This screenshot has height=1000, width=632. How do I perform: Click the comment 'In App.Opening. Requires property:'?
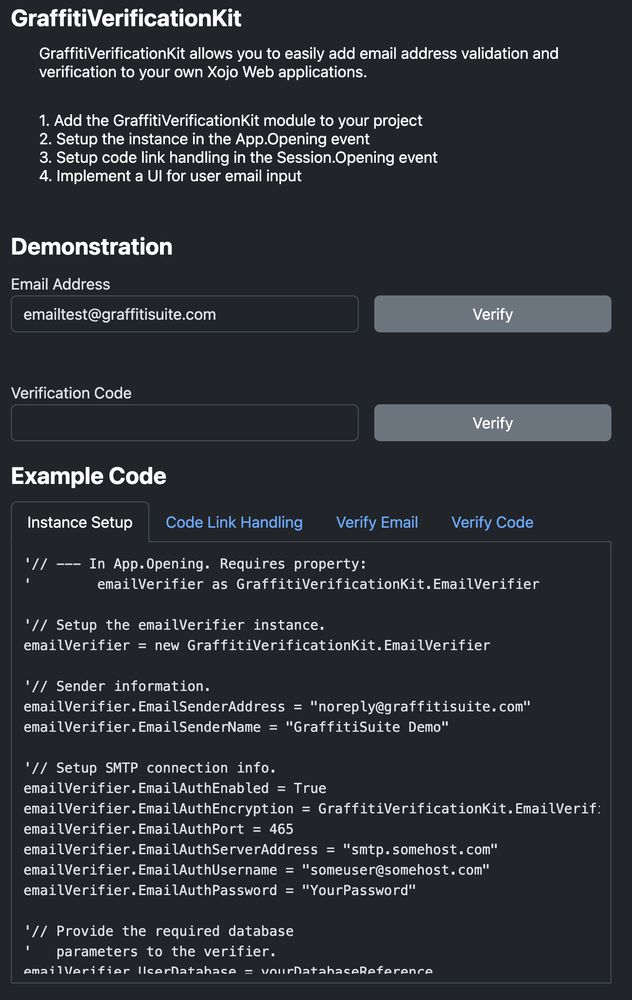pos(195,564)
